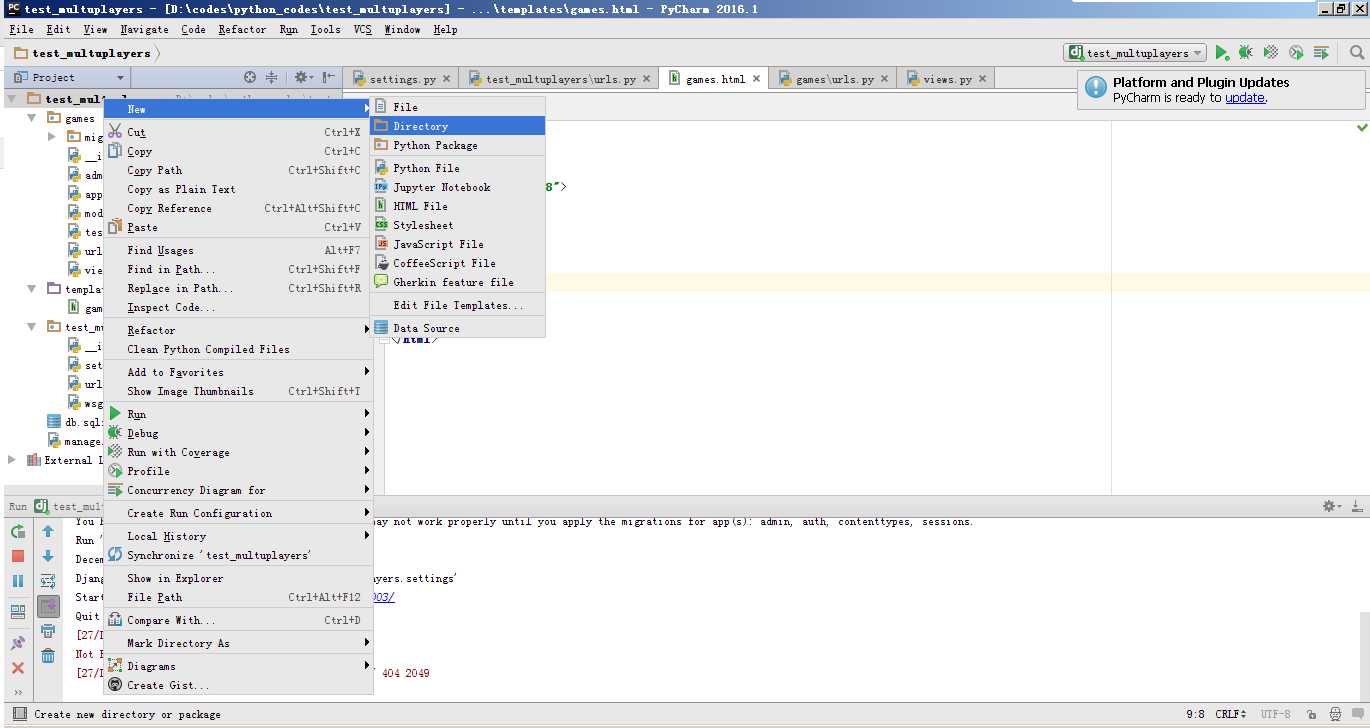Pause output in the Run panel

coord(18,581)
